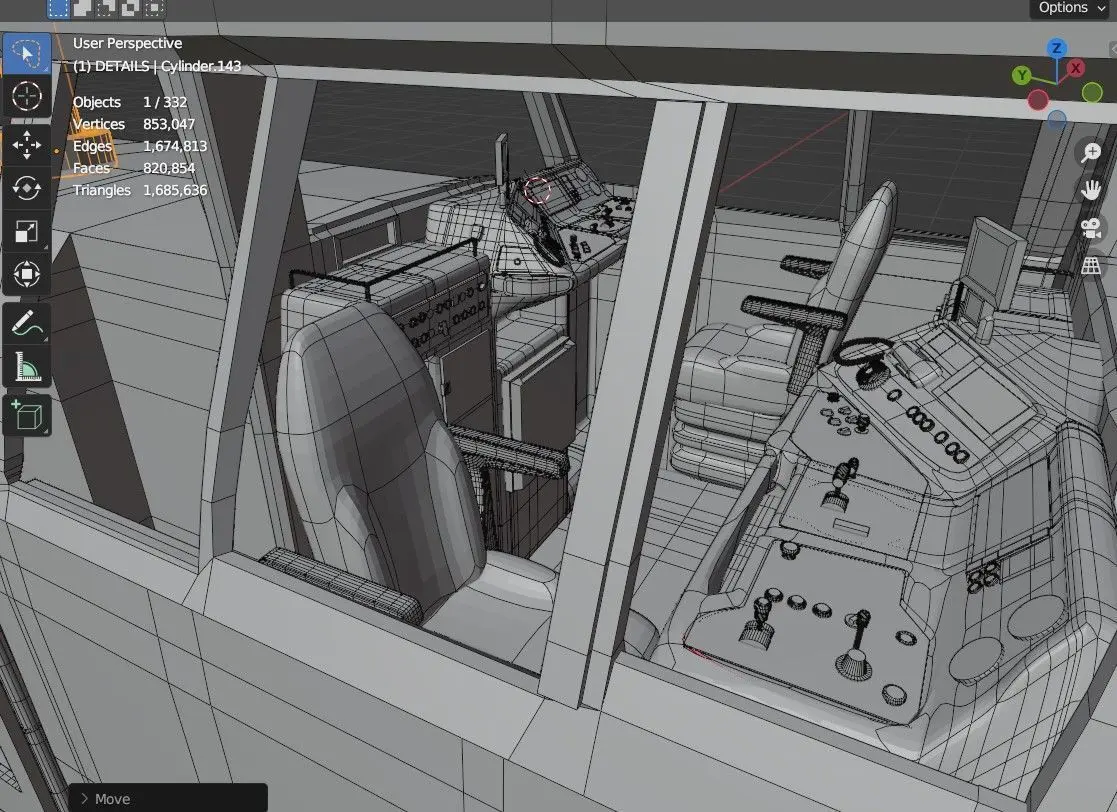
Task: Choose the Move tool in toolbar
Action: click(27, 145)
